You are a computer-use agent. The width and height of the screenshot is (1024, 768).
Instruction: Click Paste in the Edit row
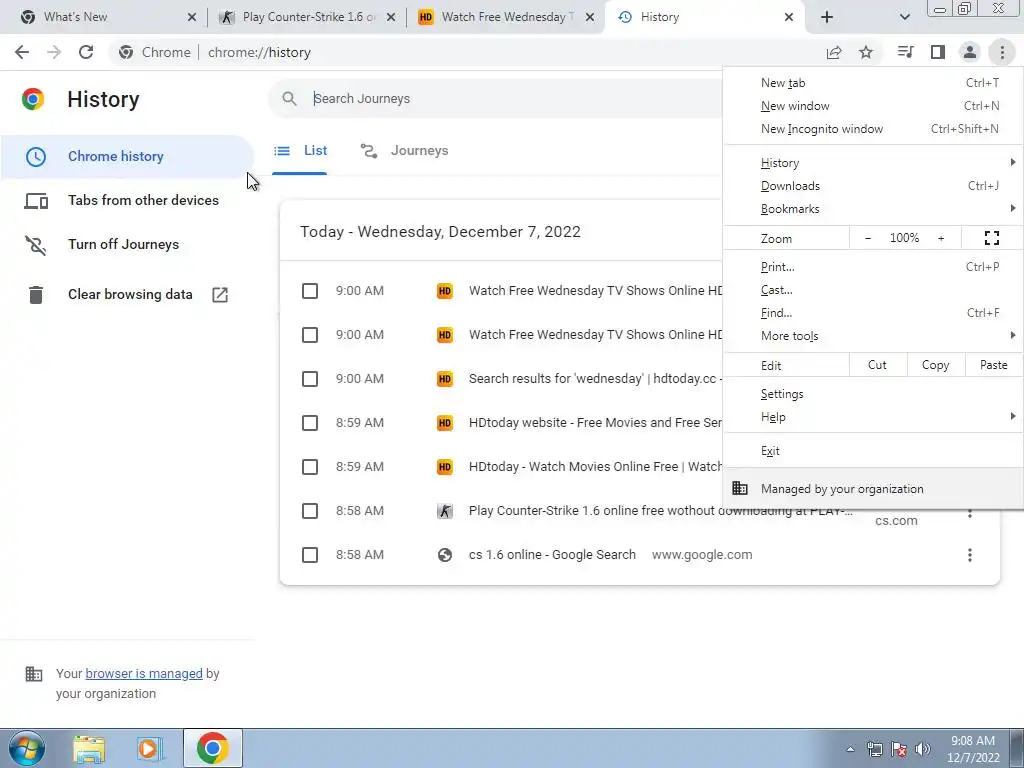[x=994, y=365]
